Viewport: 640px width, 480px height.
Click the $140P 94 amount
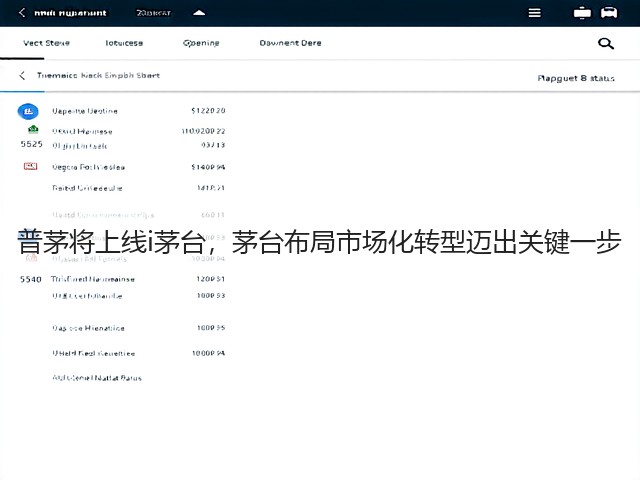coord(208,167)
